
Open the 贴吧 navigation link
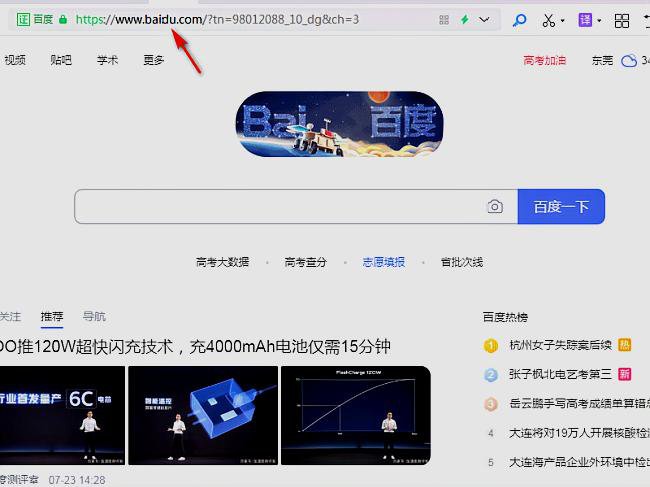(61, 60)
